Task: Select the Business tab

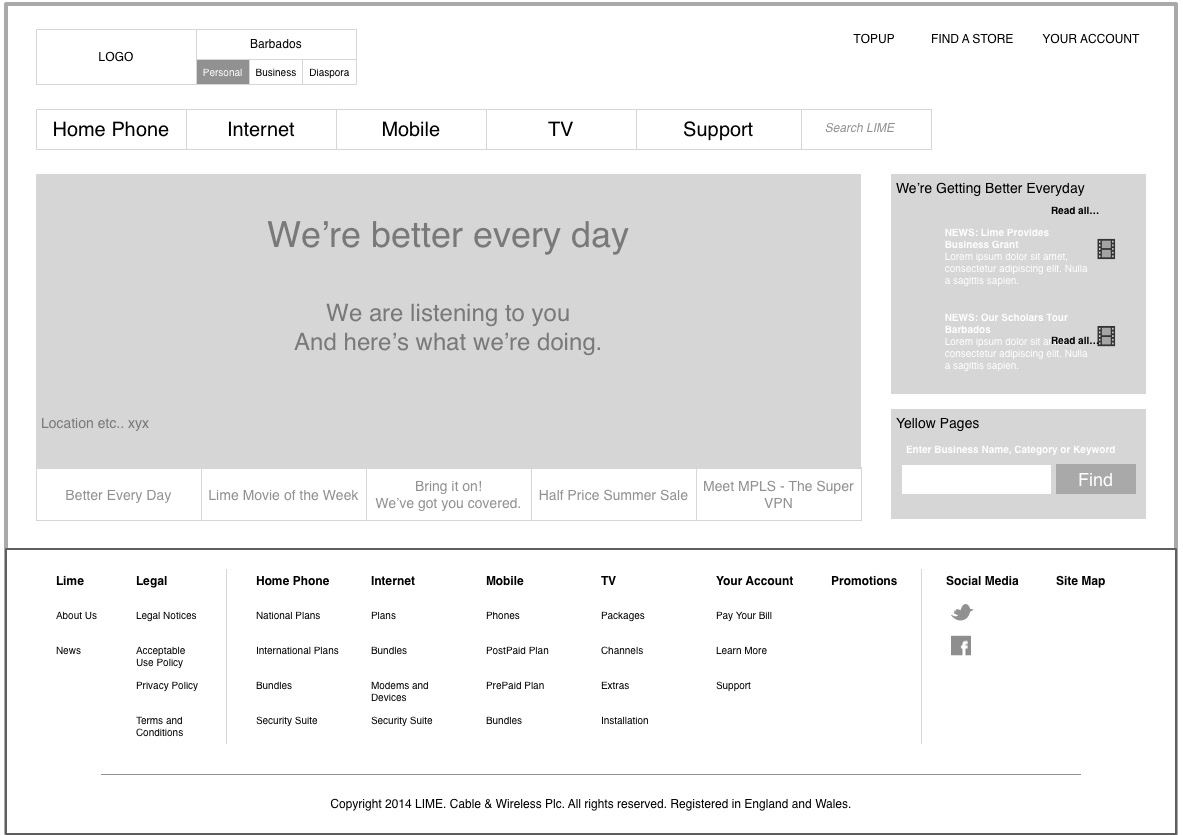Action: pyautogui.click(x=275, y=72)
